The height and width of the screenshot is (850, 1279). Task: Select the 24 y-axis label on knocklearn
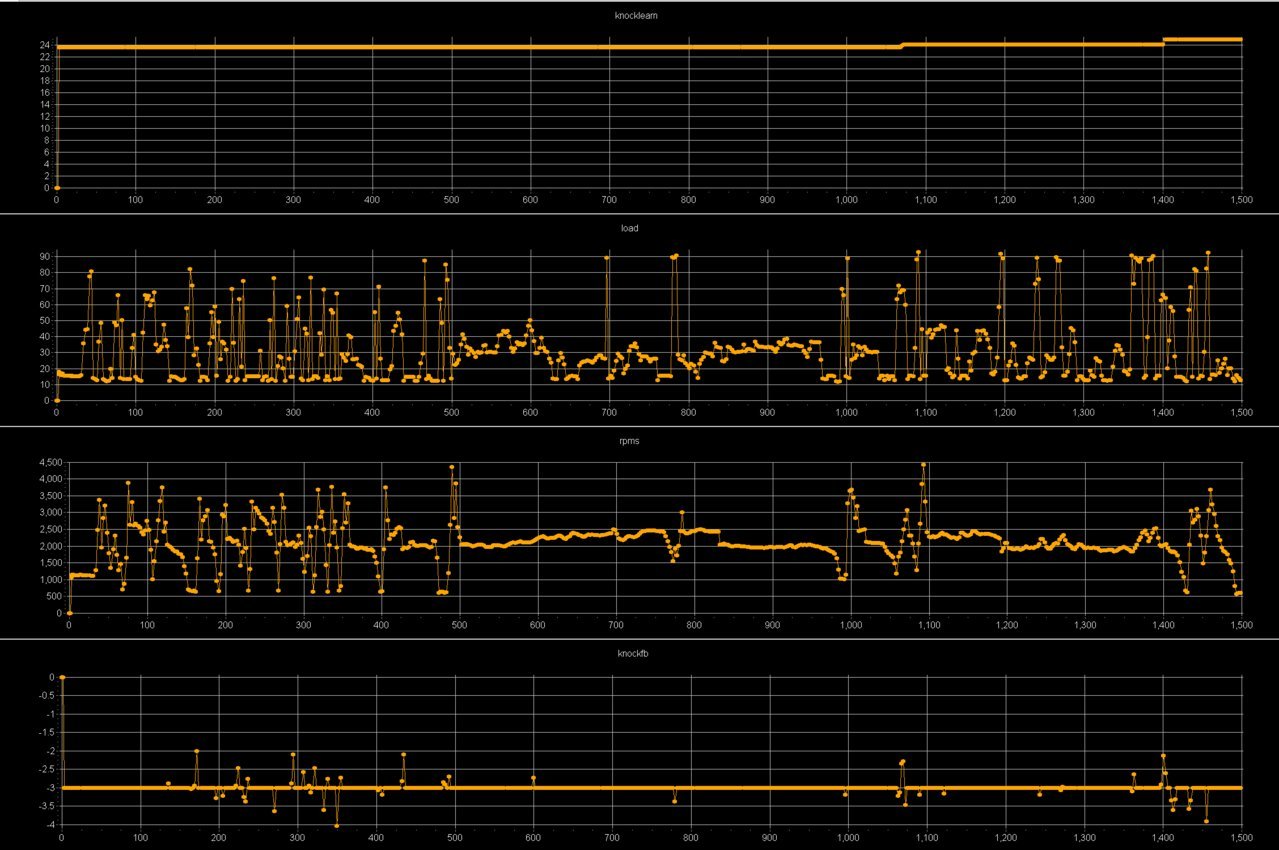[45, 45]
